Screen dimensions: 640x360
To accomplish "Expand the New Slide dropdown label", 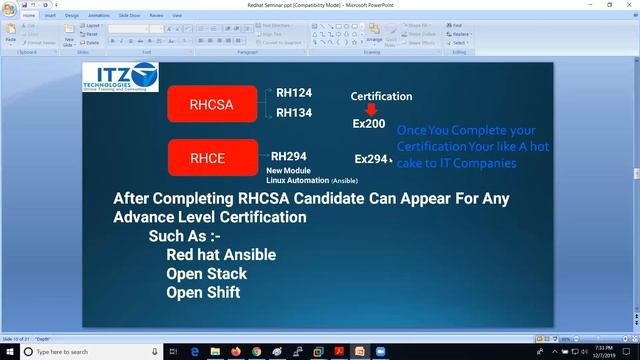I will coord(69,42).
